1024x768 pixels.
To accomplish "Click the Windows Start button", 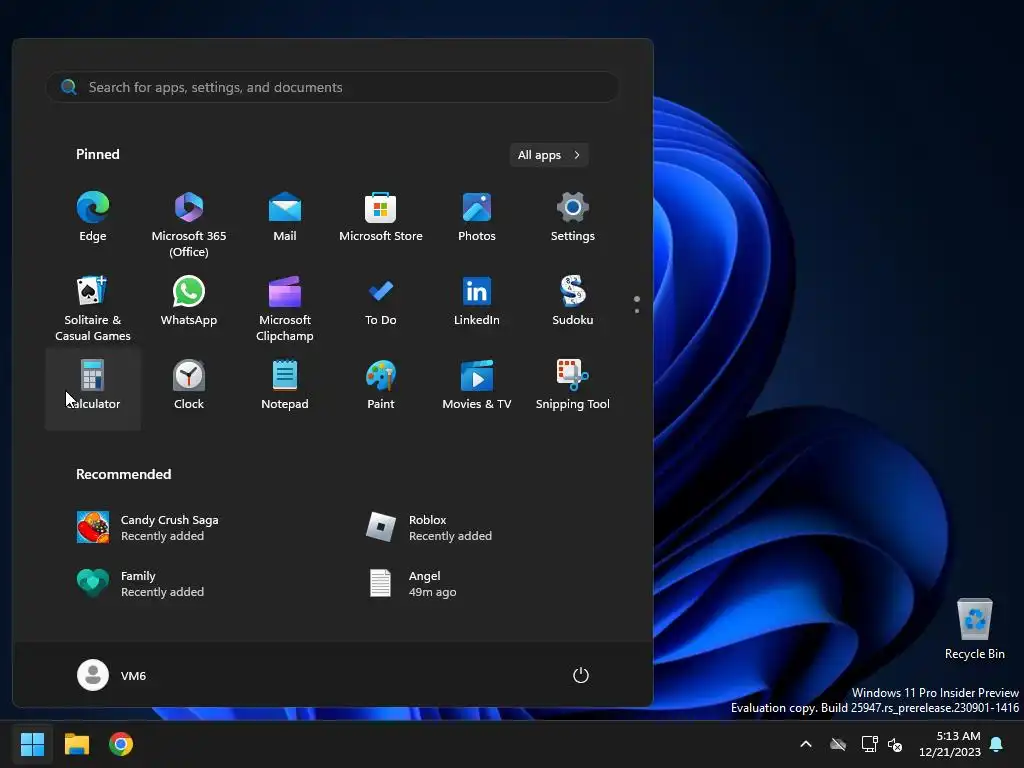I will click(32, 744).
